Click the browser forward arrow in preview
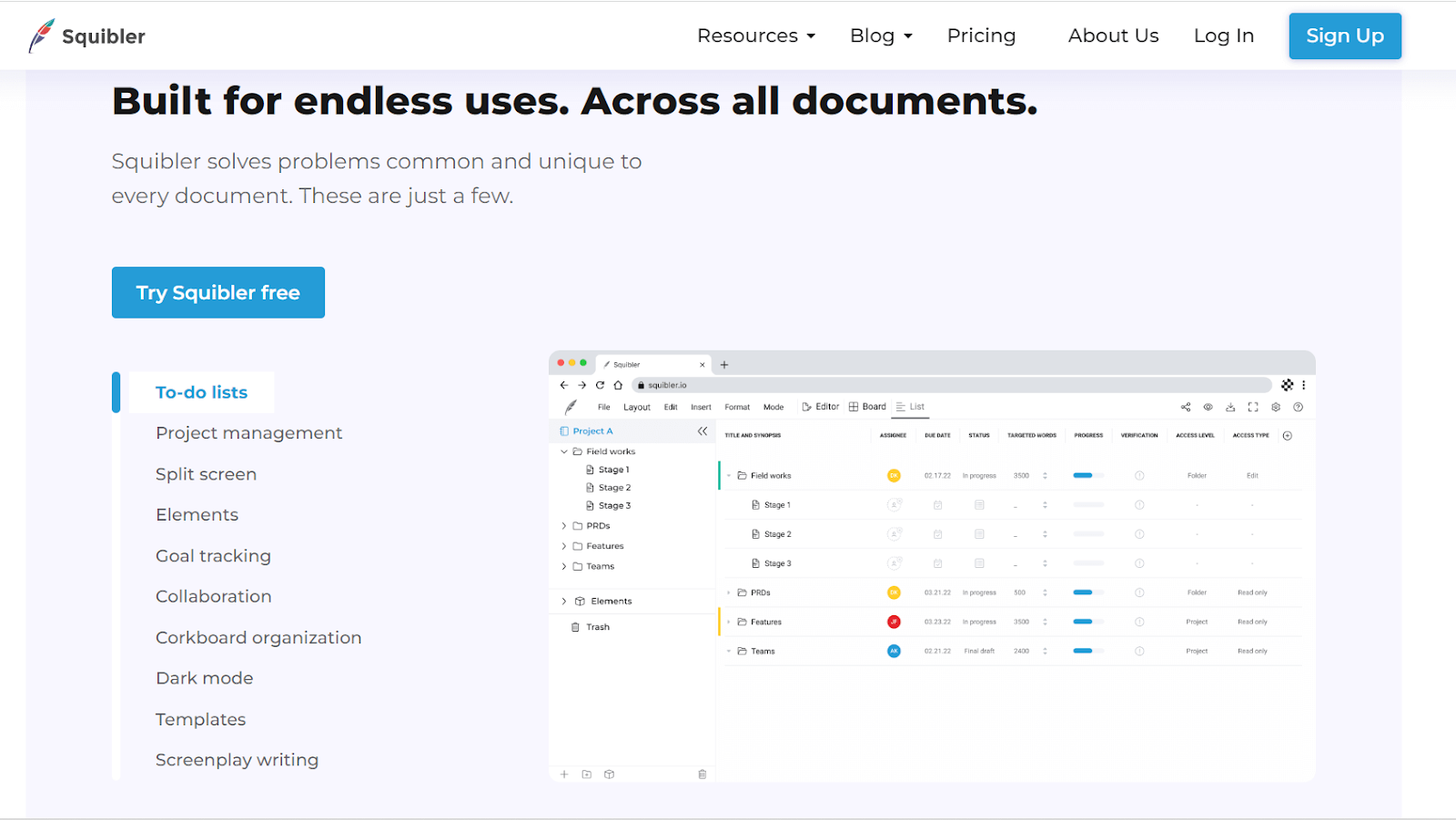1456x820 pixels. 581,385
